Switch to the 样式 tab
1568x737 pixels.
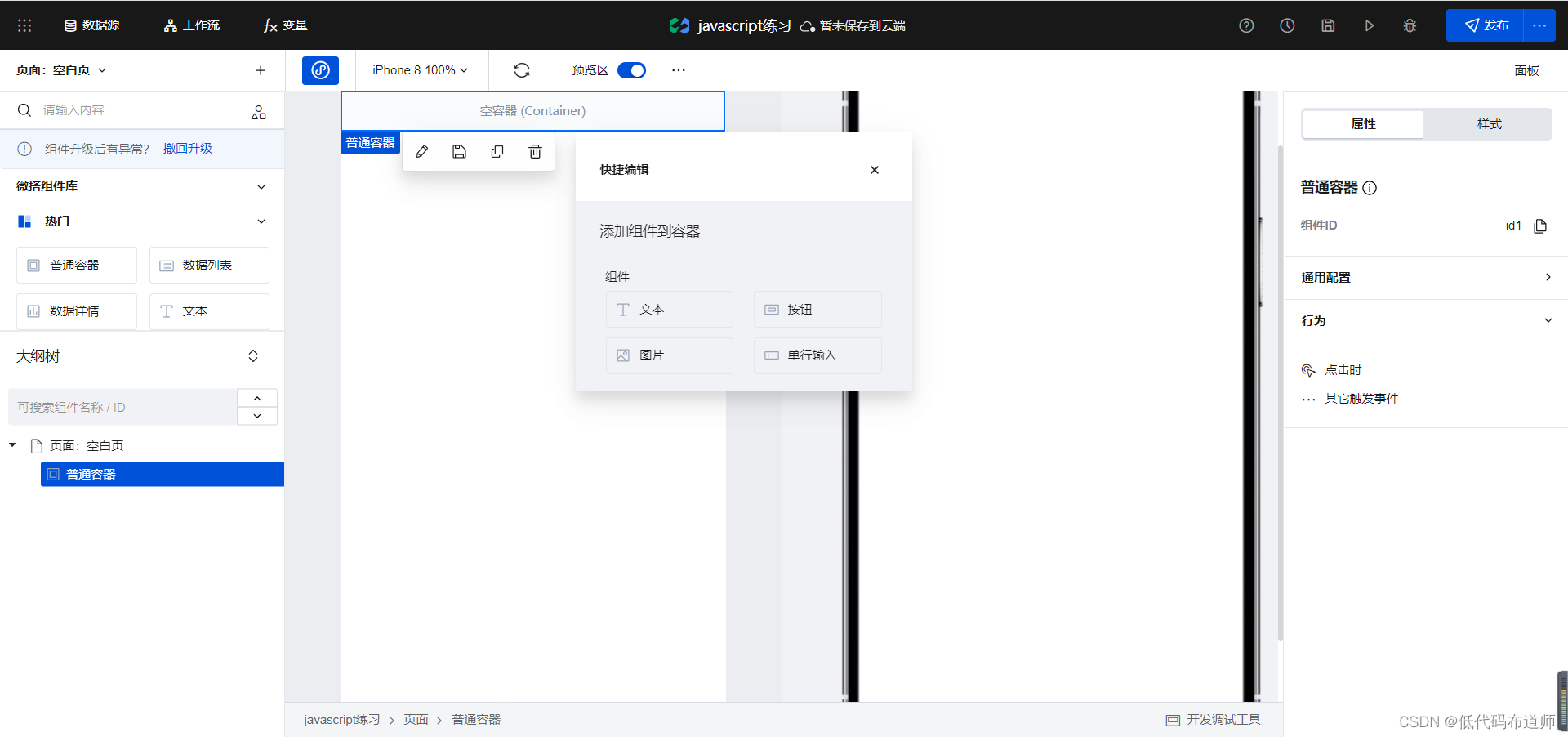pos(1489,124)
